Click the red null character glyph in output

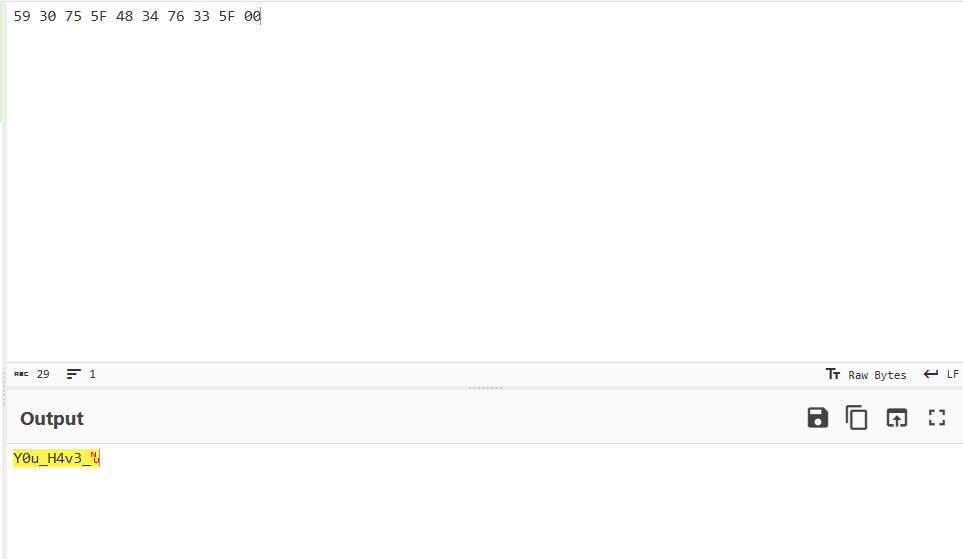click(95, 458)
